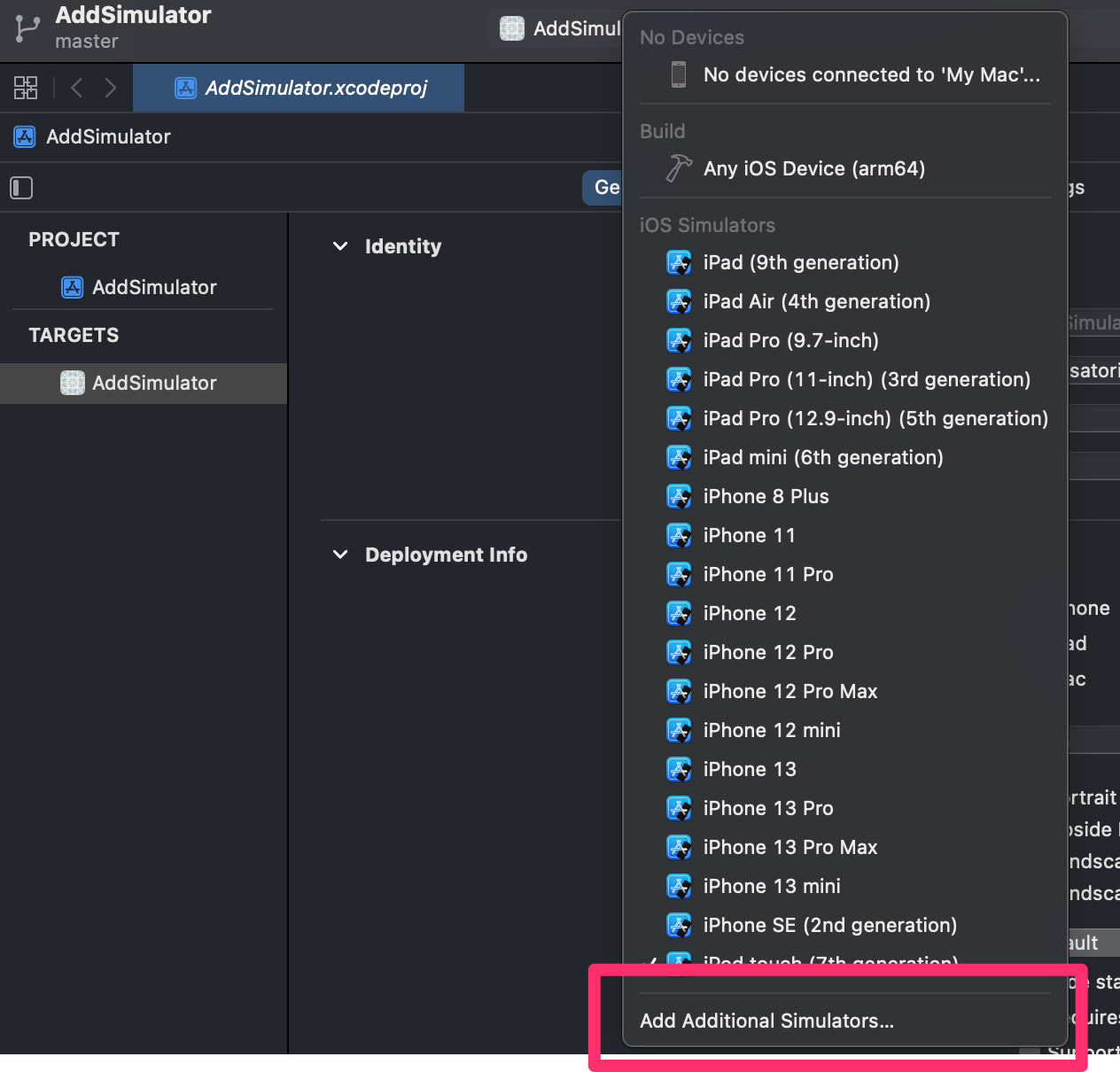1120x1072 pixels.
Task: Open the related items grid icon
Action: pyautogui.click(x=26, y=88)
